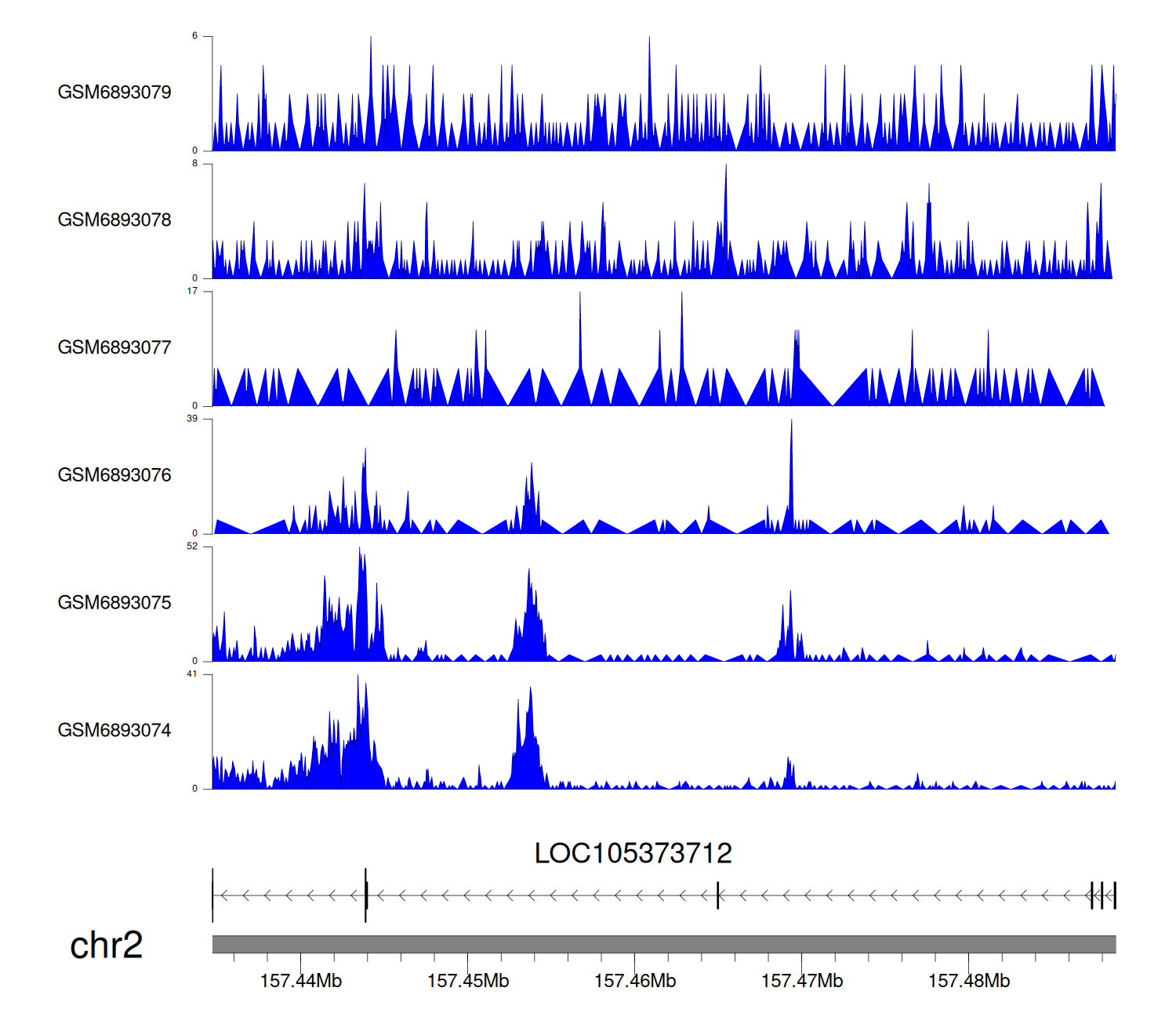
Task: Click the chr2 chromosome label
Action: pos(107,946)
